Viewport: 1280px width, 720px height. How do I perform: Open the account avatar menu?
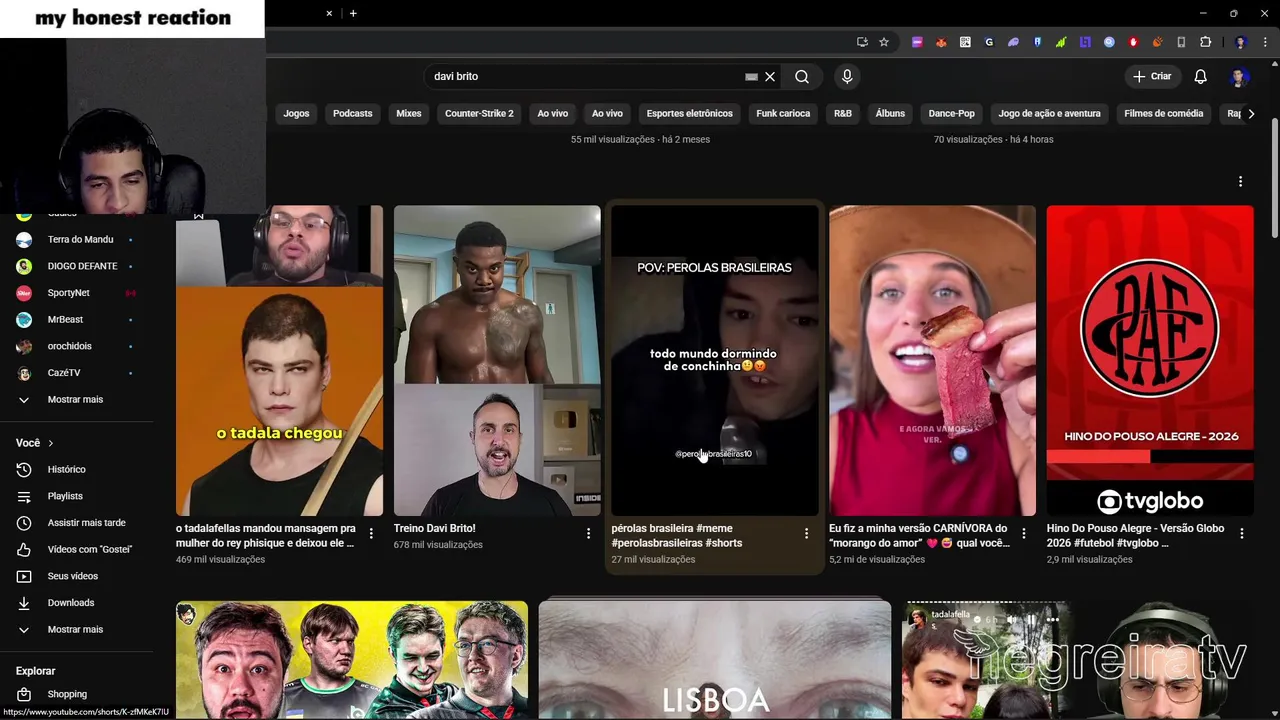1240,77
